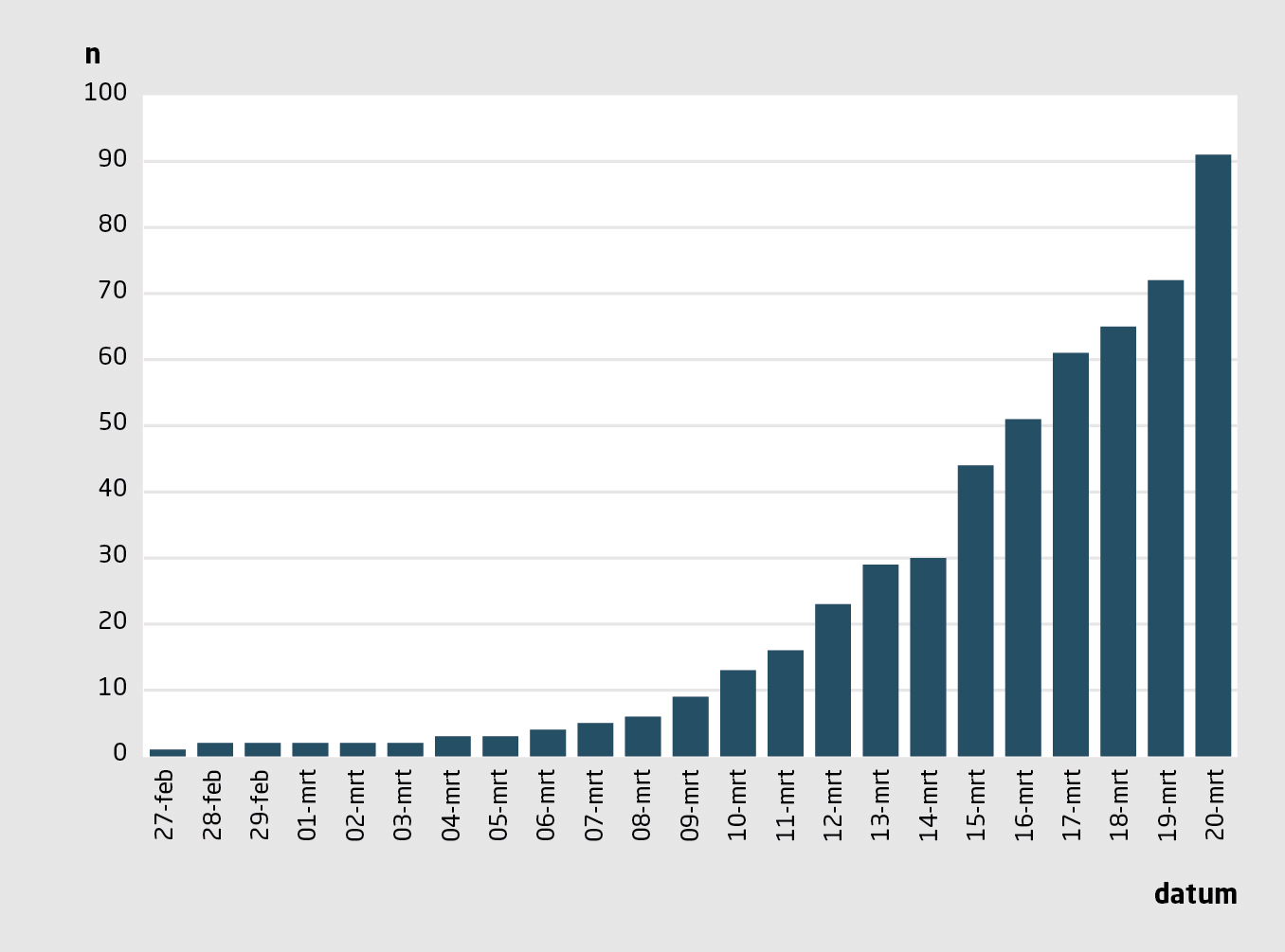
Task: Click the 01-mrt date label
Action: pyautogui.click(x=307, y=804)
